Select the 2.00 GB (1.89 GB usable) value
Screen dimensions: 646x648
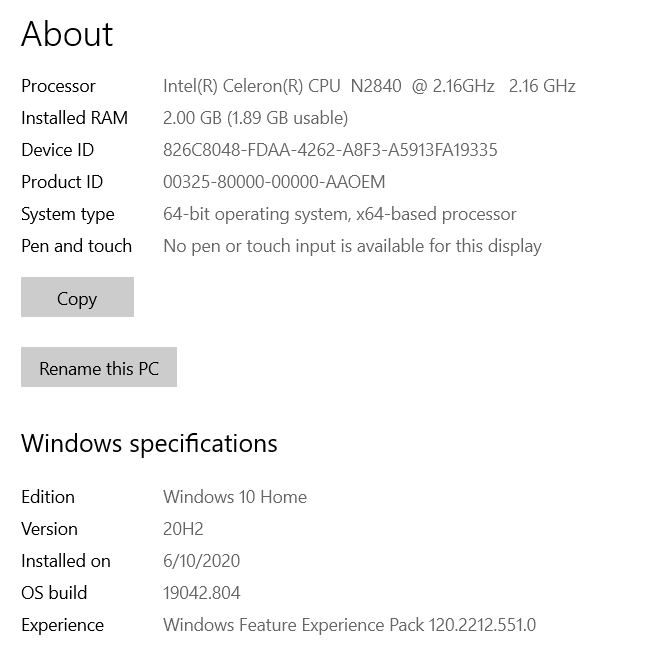pyautogui.click(x=255, y=118)
